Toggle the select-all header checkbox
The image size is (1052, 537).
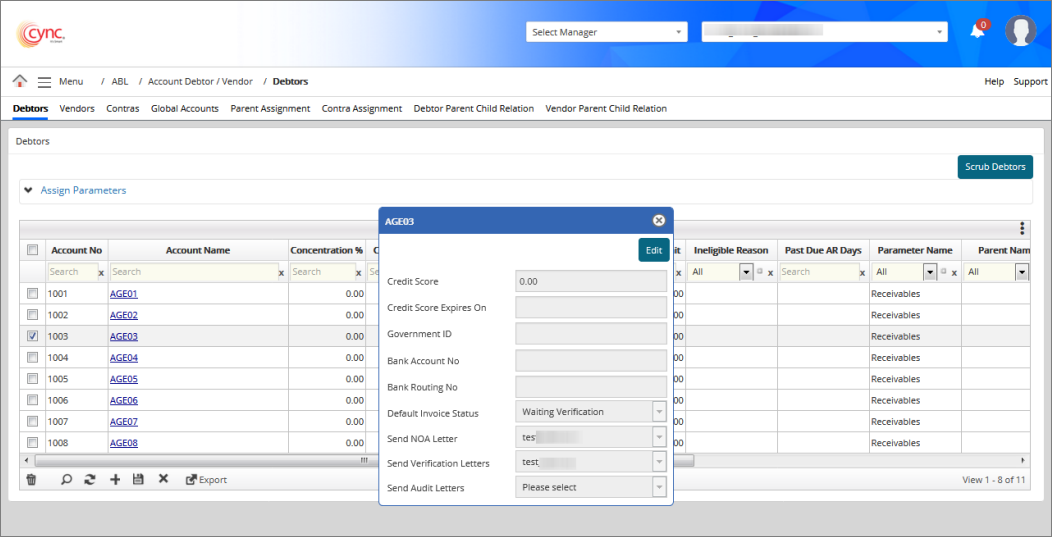click(x=32, y=250)
